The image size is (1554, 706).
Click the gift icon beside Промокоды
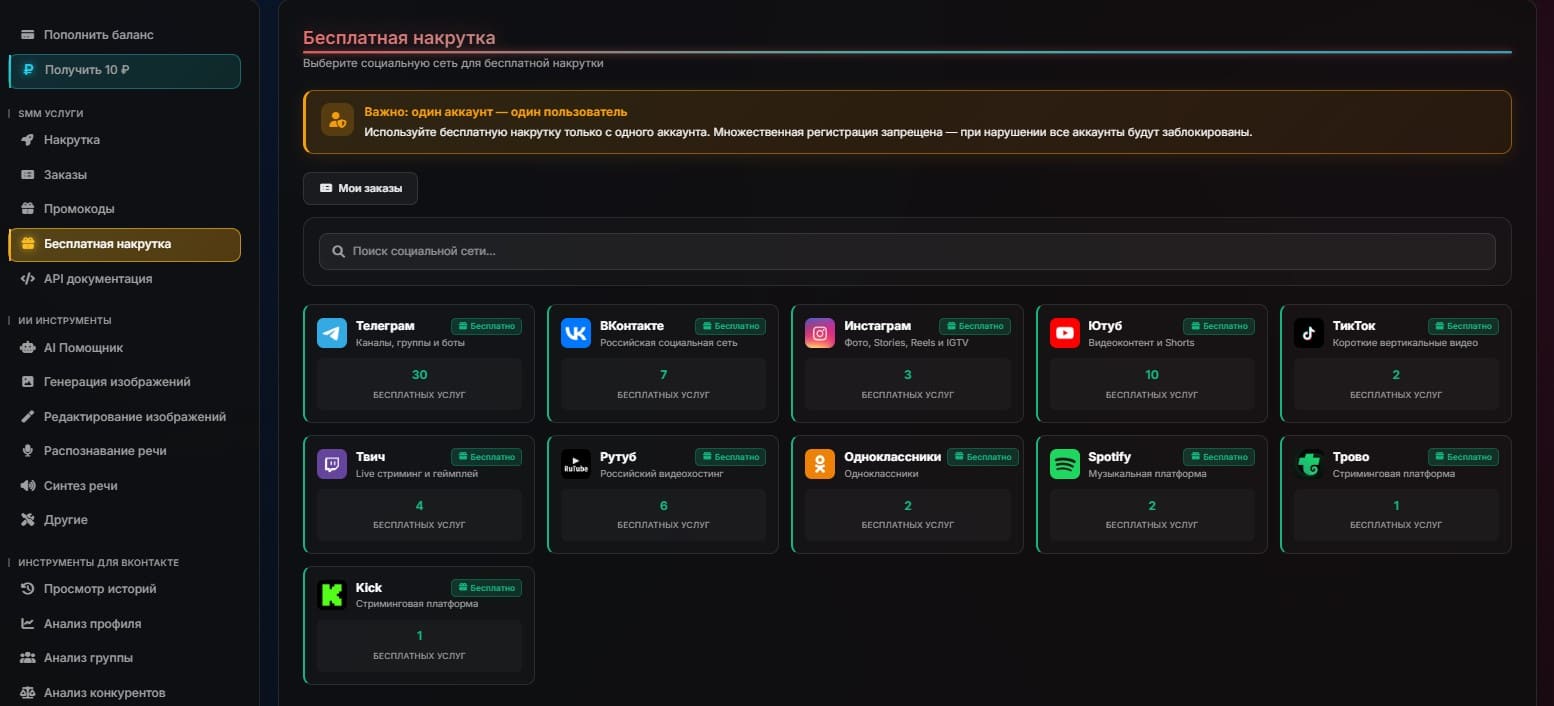[28, 209]
